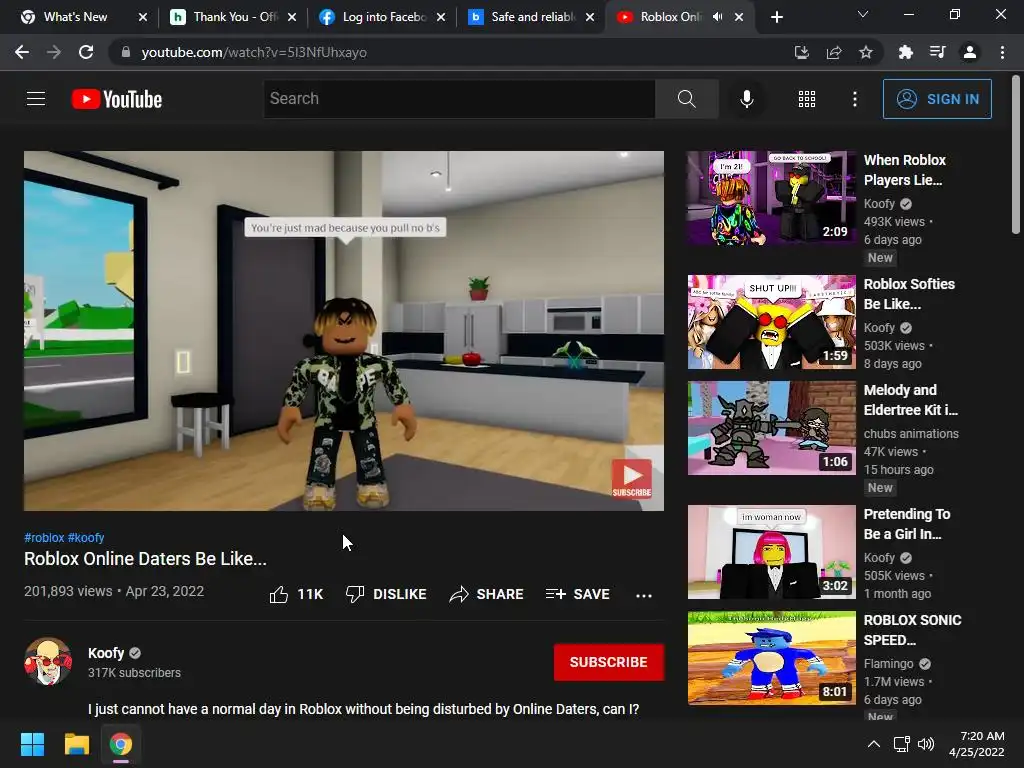The width and height of the screenshot is (1024, 768).
Task: Open the Windows Start menu
Action: (x=32, y=744)
